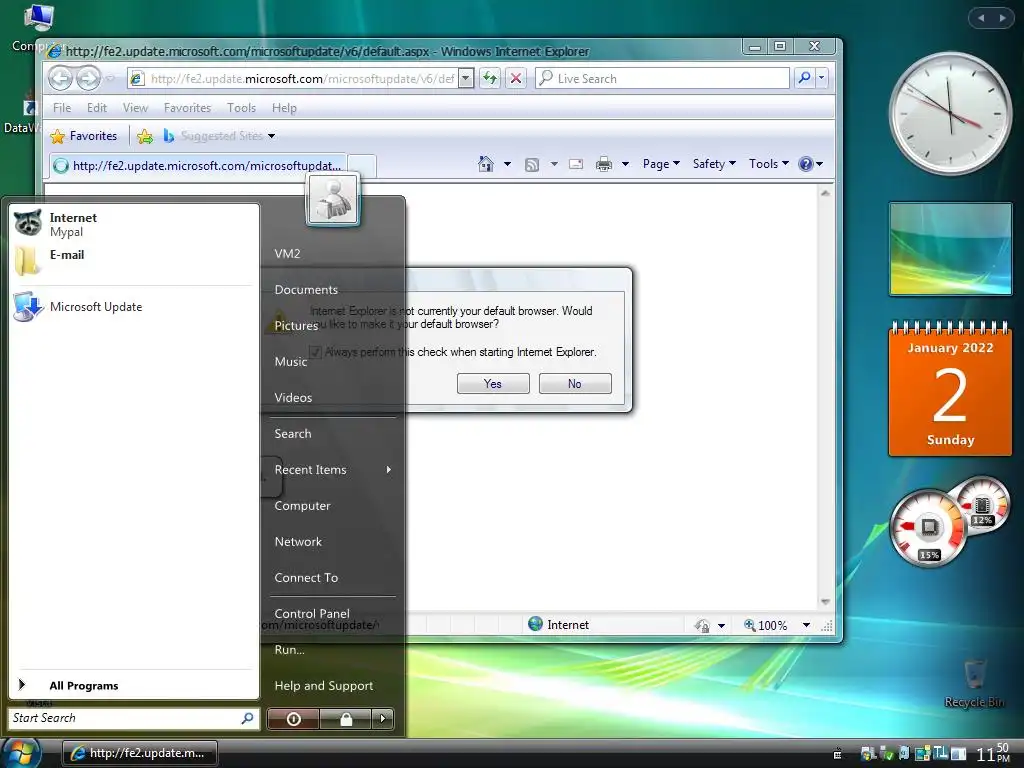The width and height of the screenshot is (1024, 768).
Task: Open the Safety command menu
Action: coord(714,164)
